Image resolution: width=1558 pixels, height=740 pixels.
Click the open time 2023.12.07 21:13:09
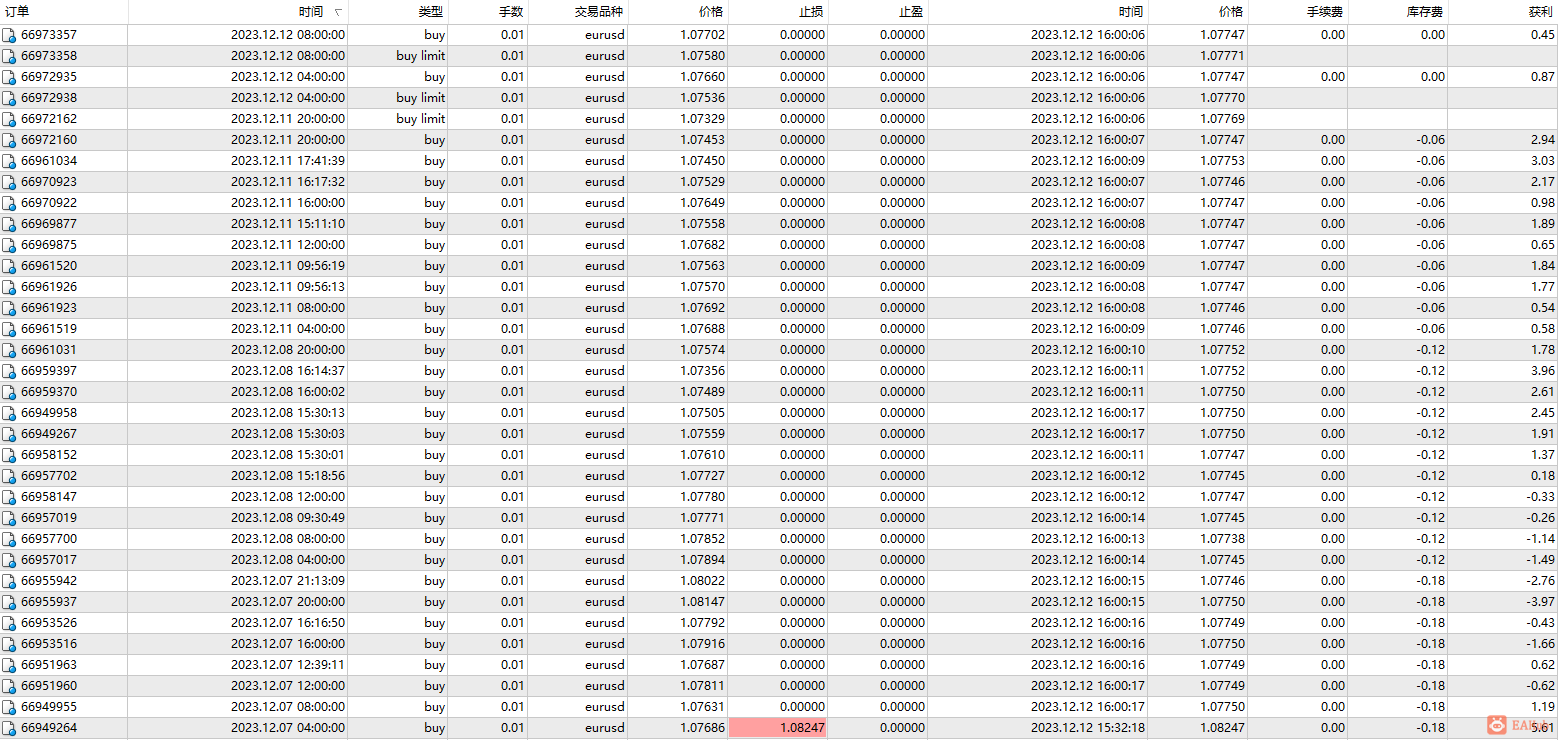(288, 581)
